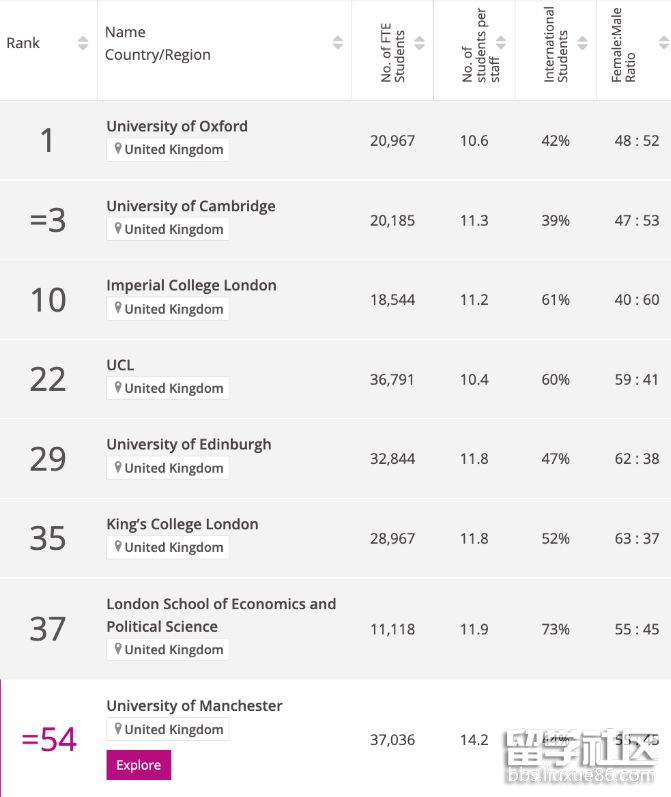
Task: Sort by Name Country/Region arrows
Action: [338, 43]
